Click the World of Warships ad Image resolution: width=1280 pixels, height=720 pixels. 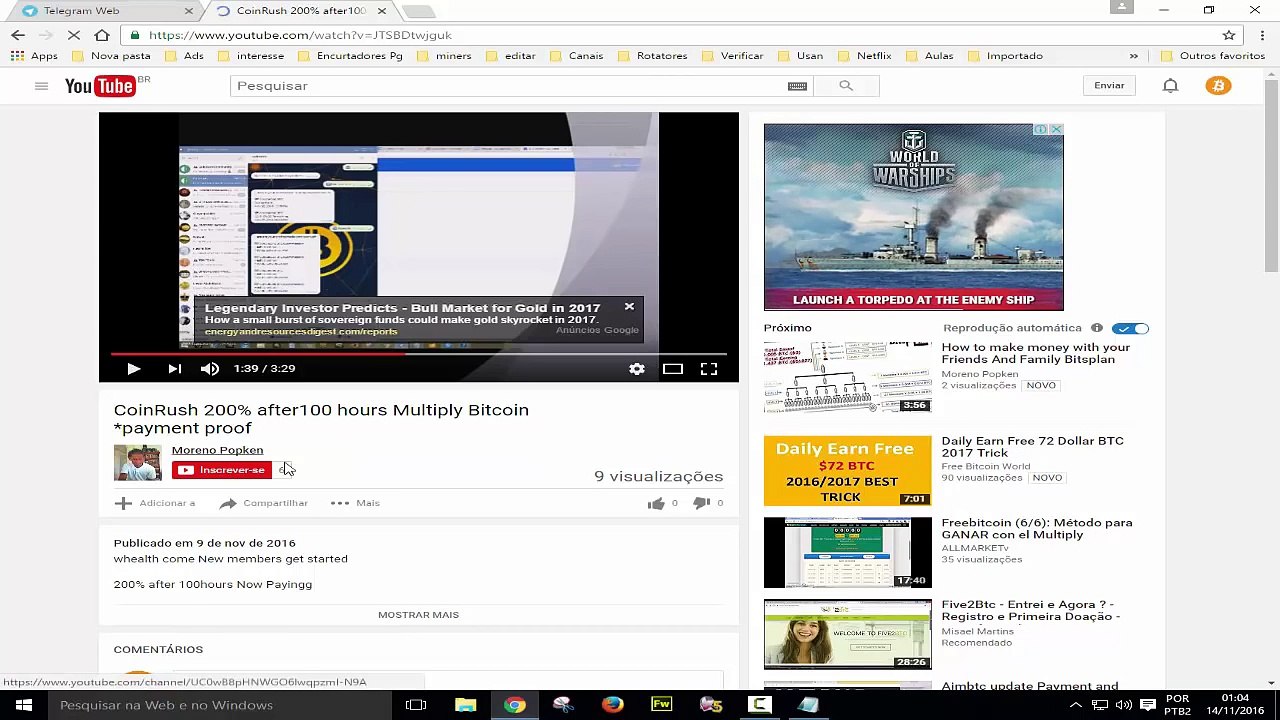(913, 217)
